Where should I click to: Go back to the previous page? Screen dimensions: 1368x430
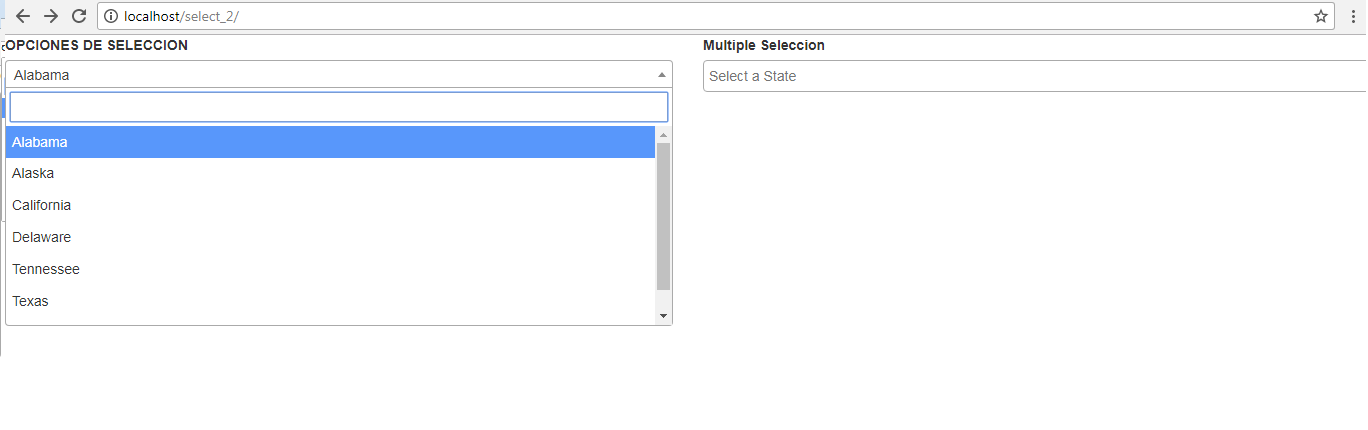tap(23, 16)
